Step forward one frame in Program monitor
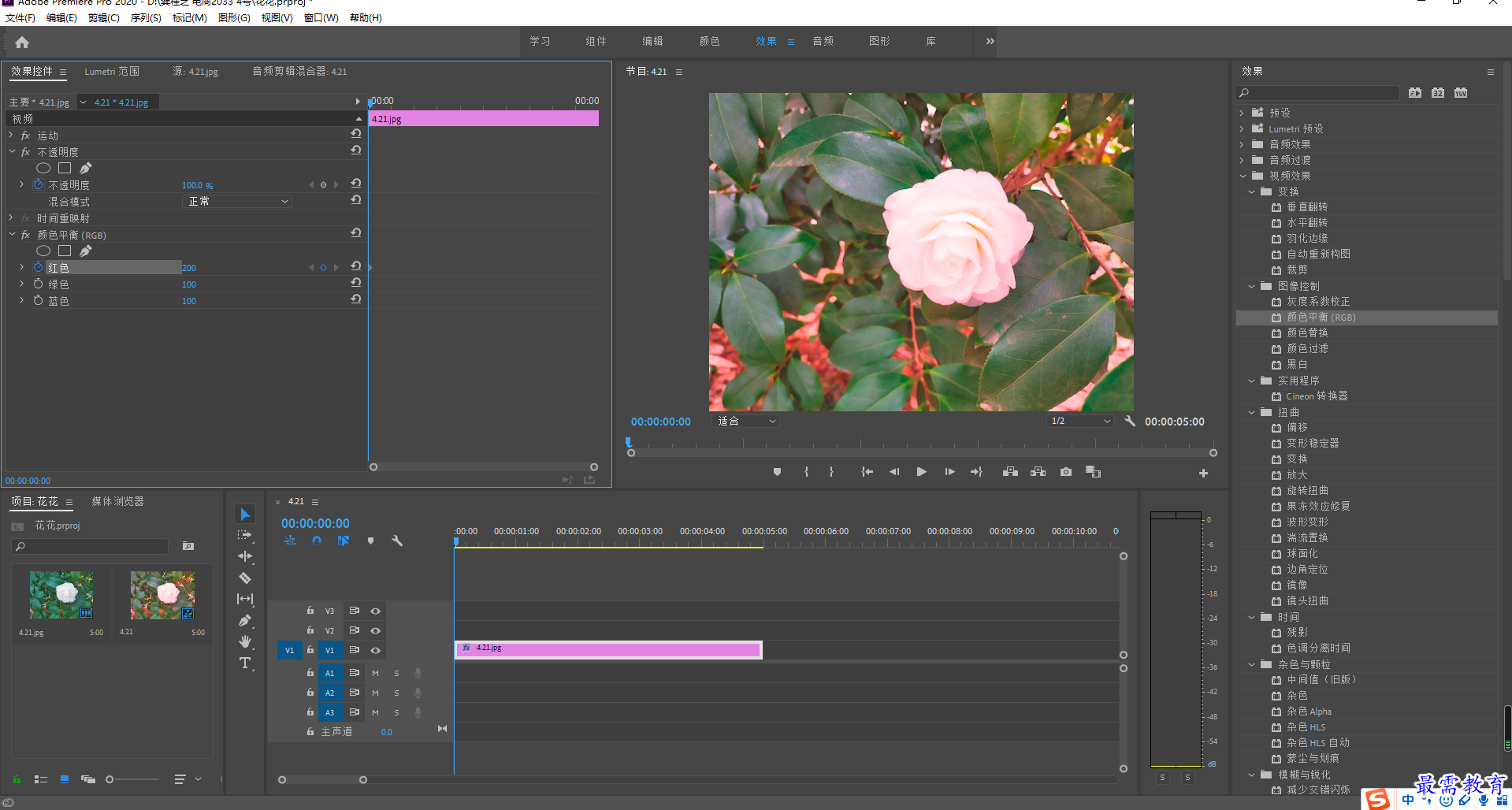 pyautogui.click(x=949, y=472)
